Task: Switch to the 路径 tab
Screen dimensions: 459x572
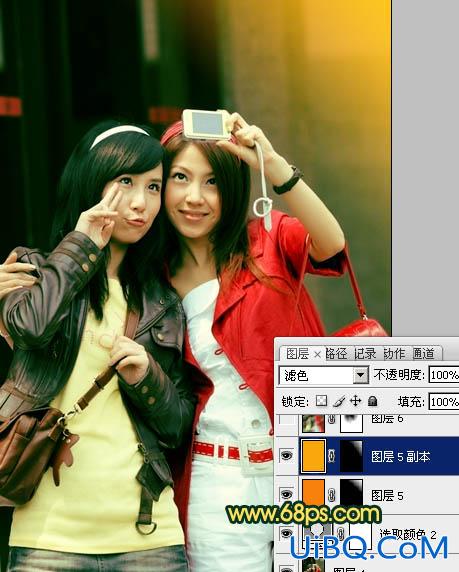Action: tap(336, 353)
